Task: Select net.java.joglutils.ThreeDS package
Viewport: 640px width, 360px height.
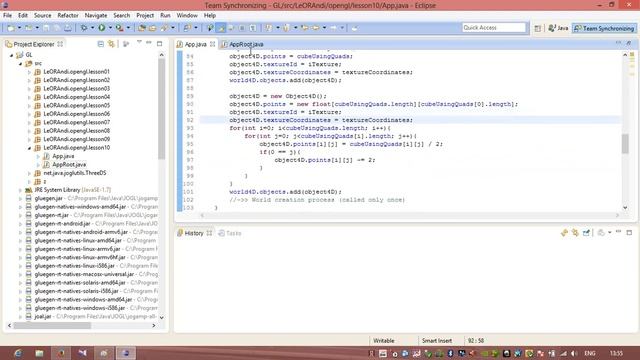Action: 75,173
